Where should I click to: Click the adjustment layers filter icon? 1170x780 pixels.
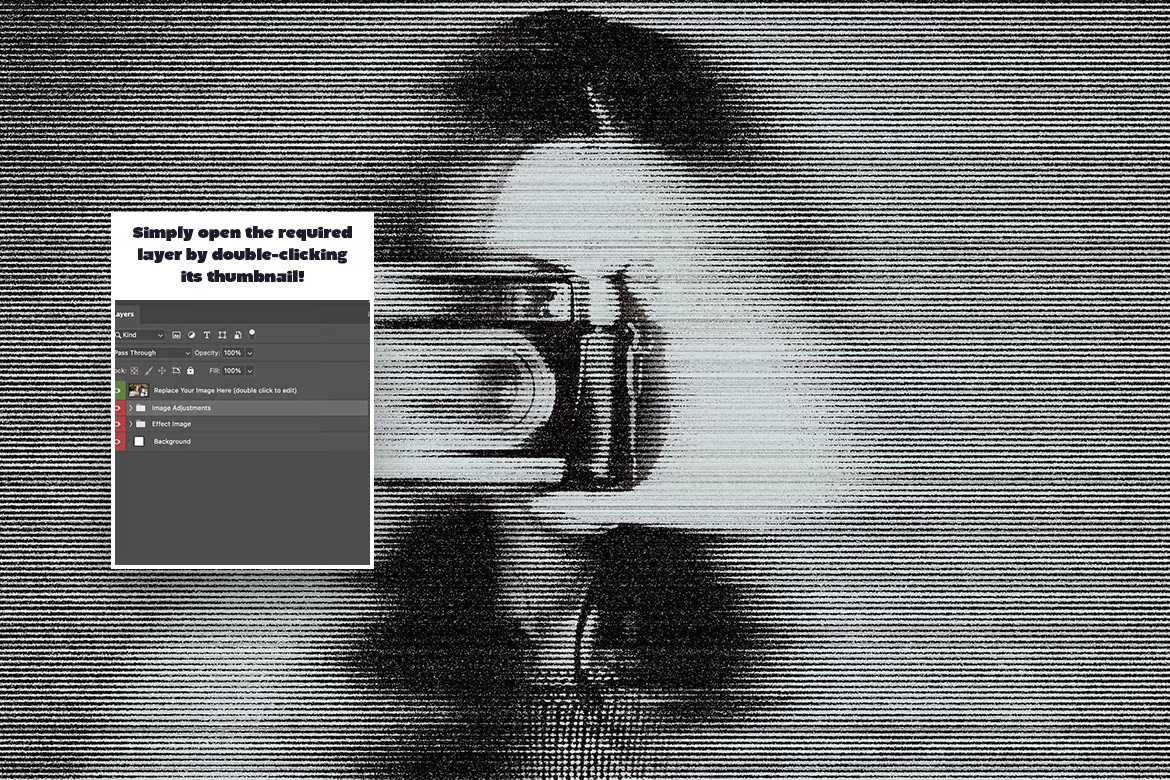click(192, 335)
